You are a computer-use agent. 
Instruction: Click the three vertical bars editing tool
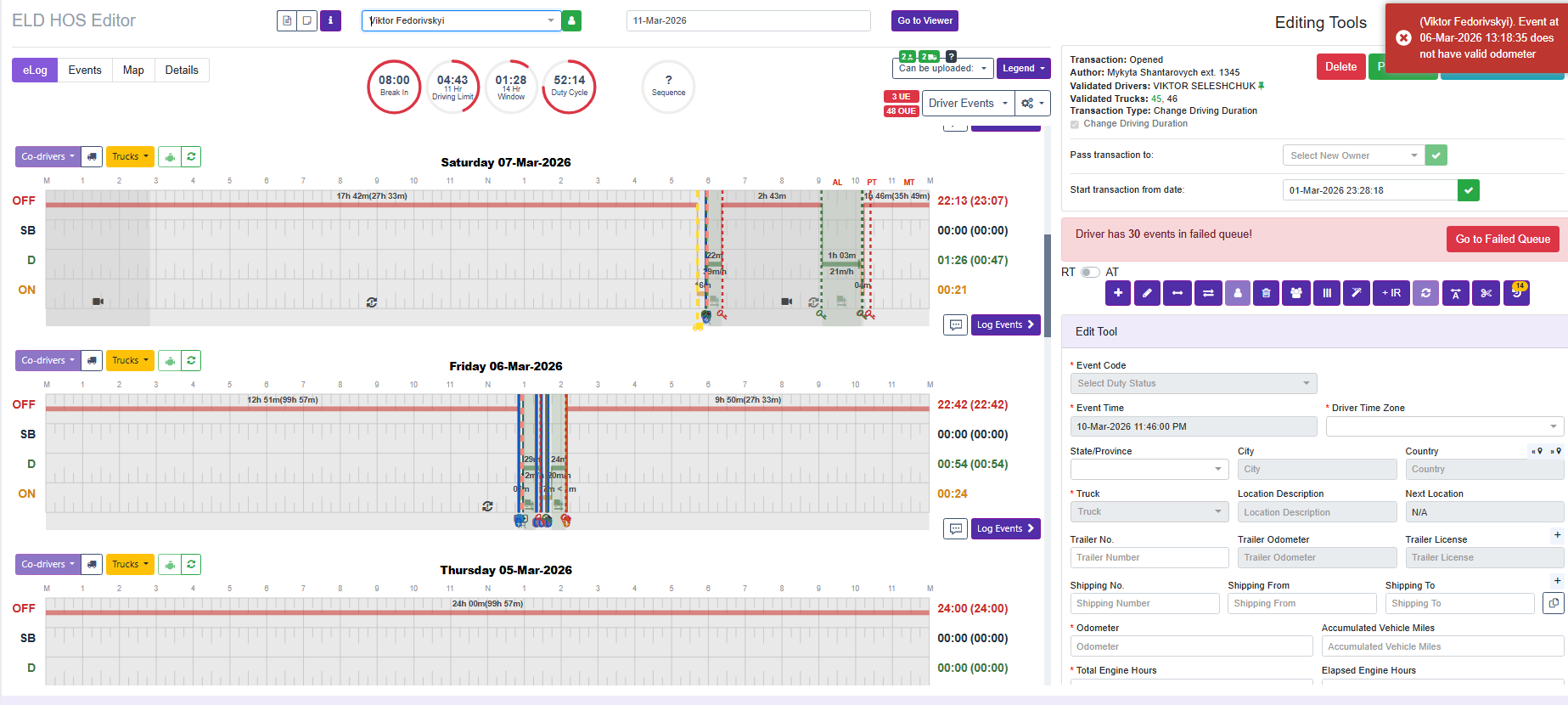pyautogui.click(x=1327, y=293)
